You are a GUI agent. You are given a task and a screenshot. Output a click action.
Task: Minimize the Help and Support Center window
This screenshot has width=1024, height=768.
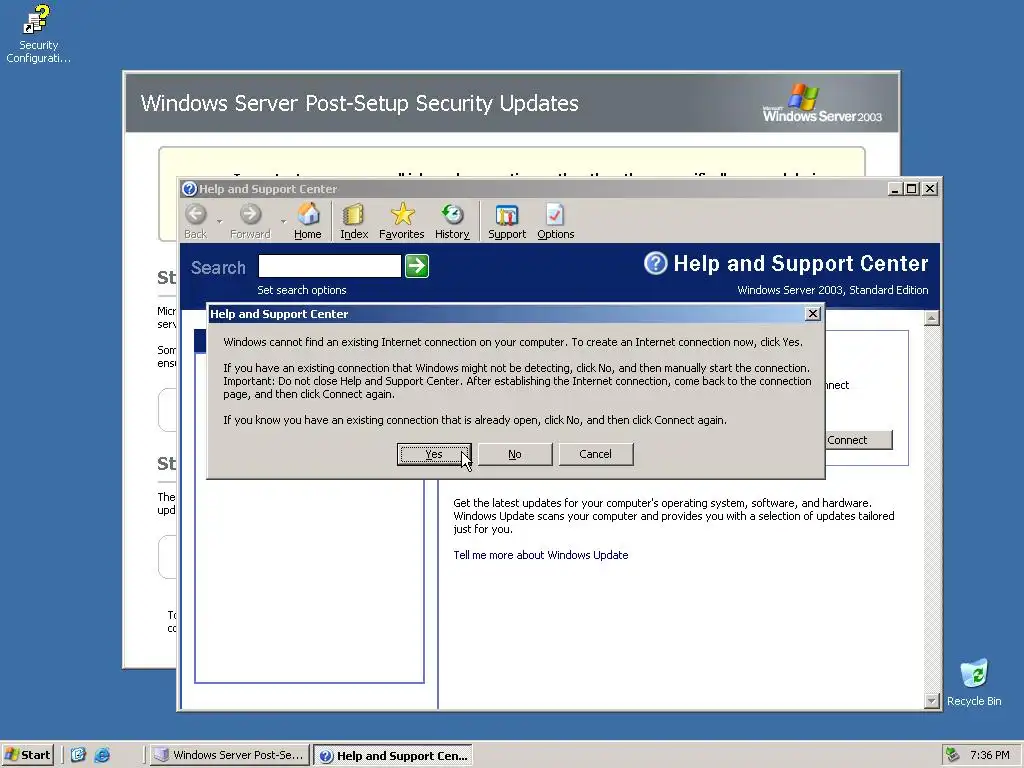[x=895, y=189]
